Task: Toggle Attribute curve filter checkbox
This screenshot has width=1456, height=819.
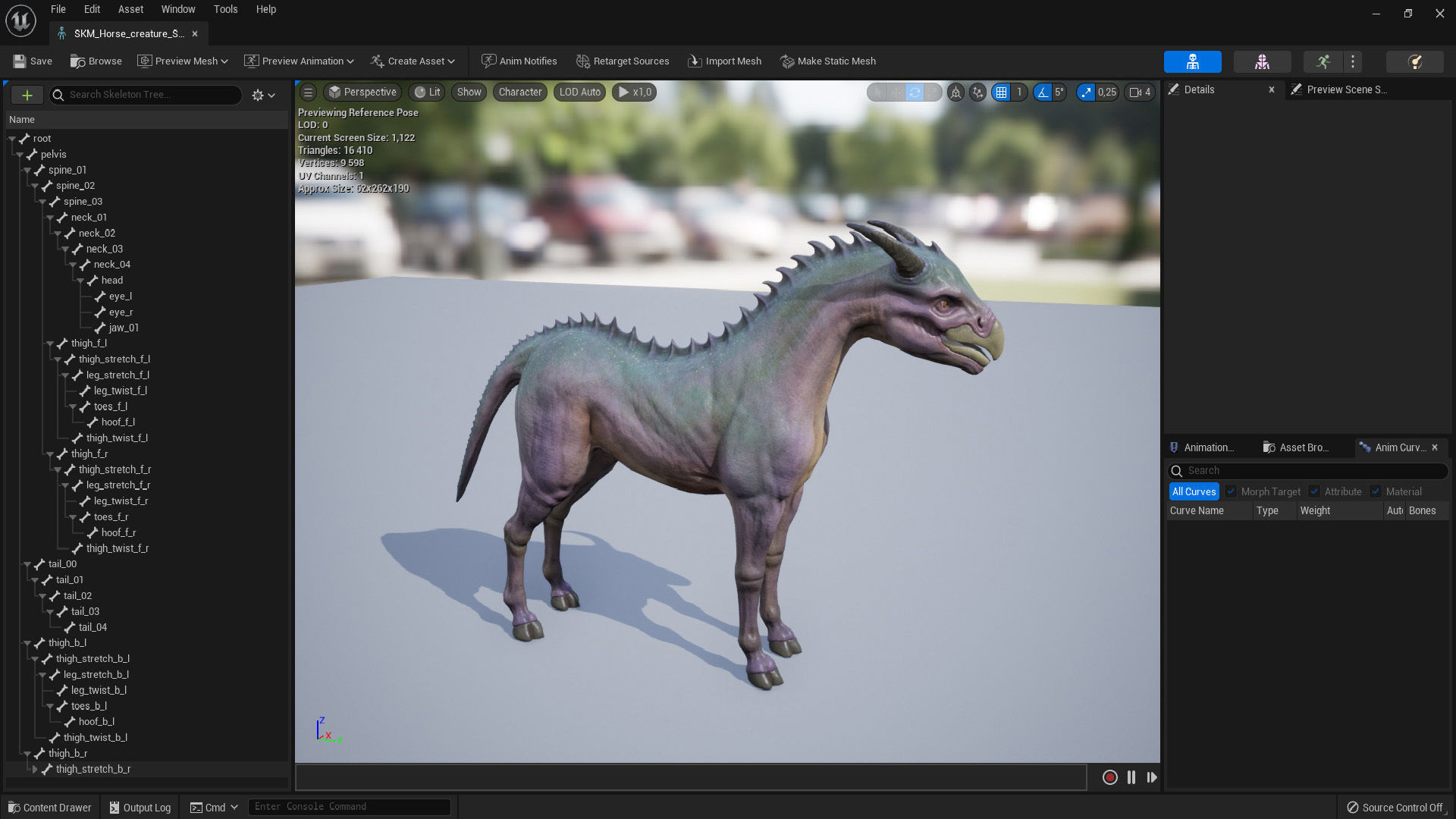Action: (1314, 491)
